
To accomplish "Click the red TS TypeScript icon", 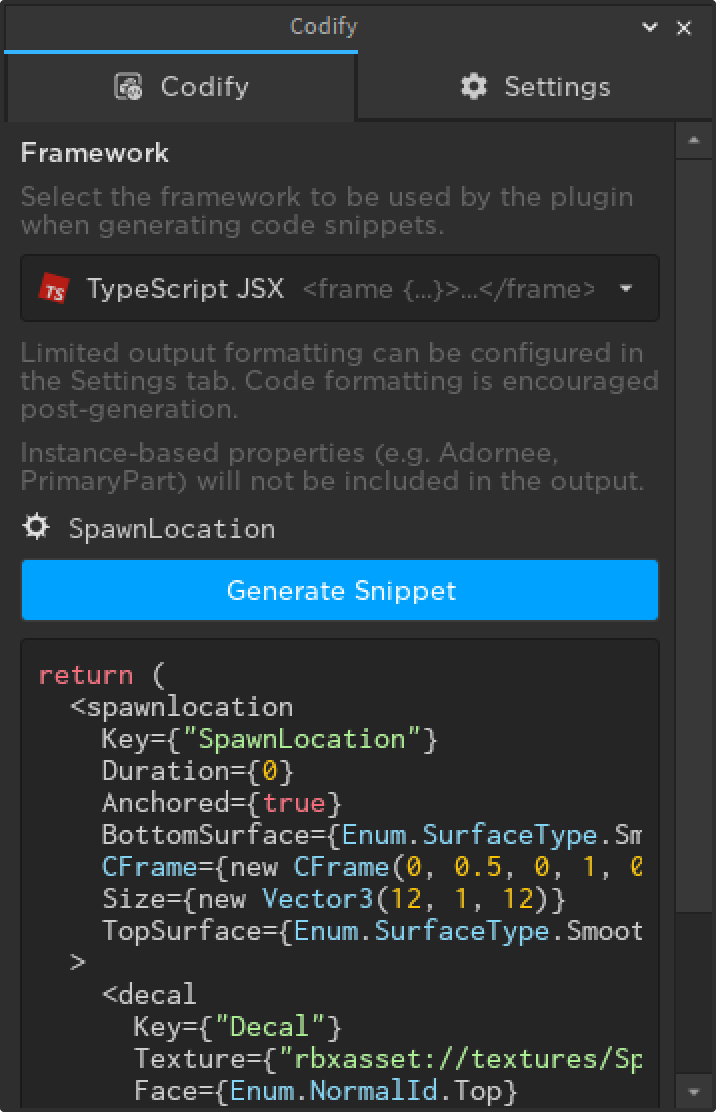I will pyautogui.click(x=54, y=289).
